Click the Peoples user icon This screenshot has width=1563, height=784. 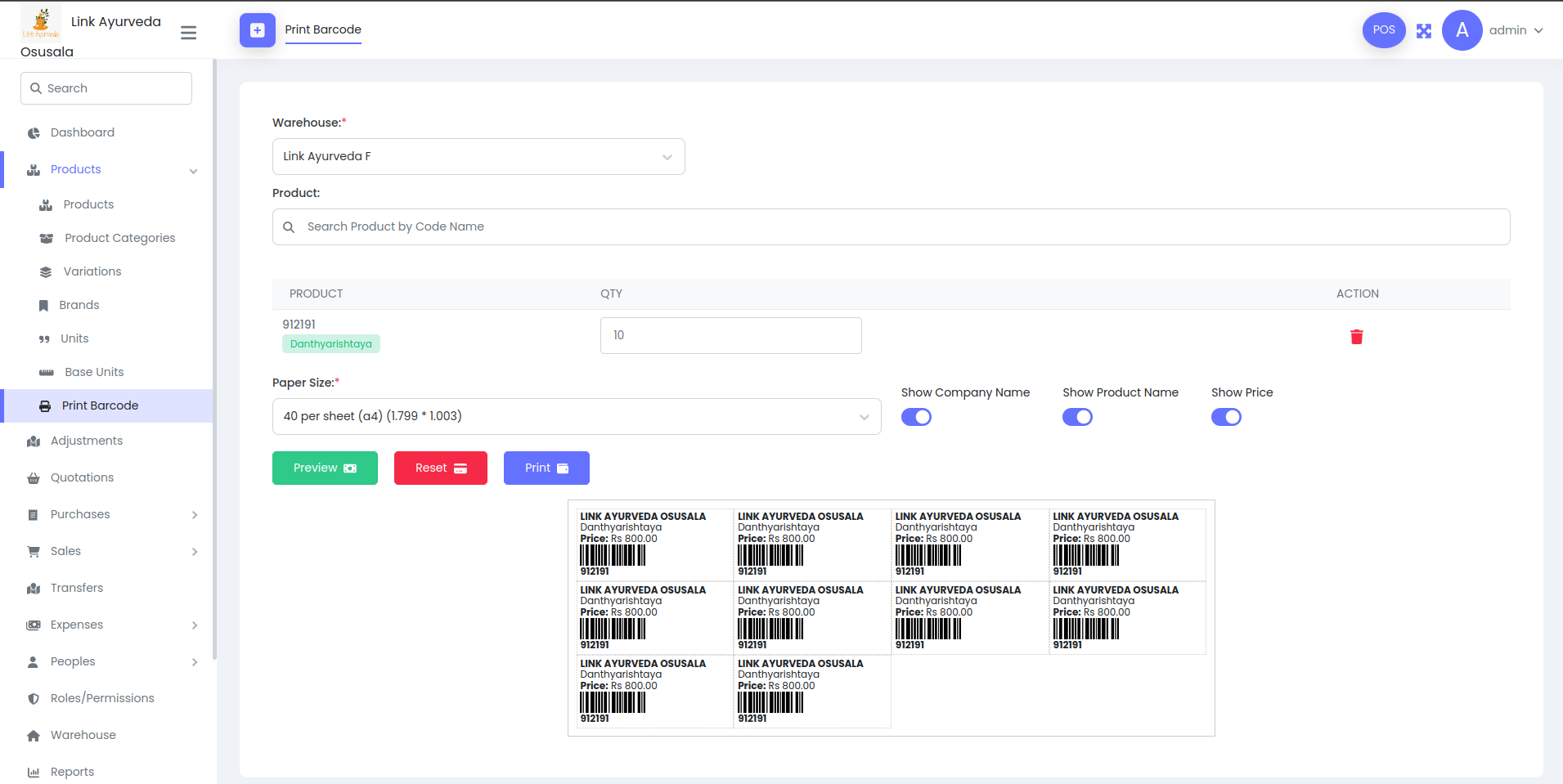tap(33, 662)
